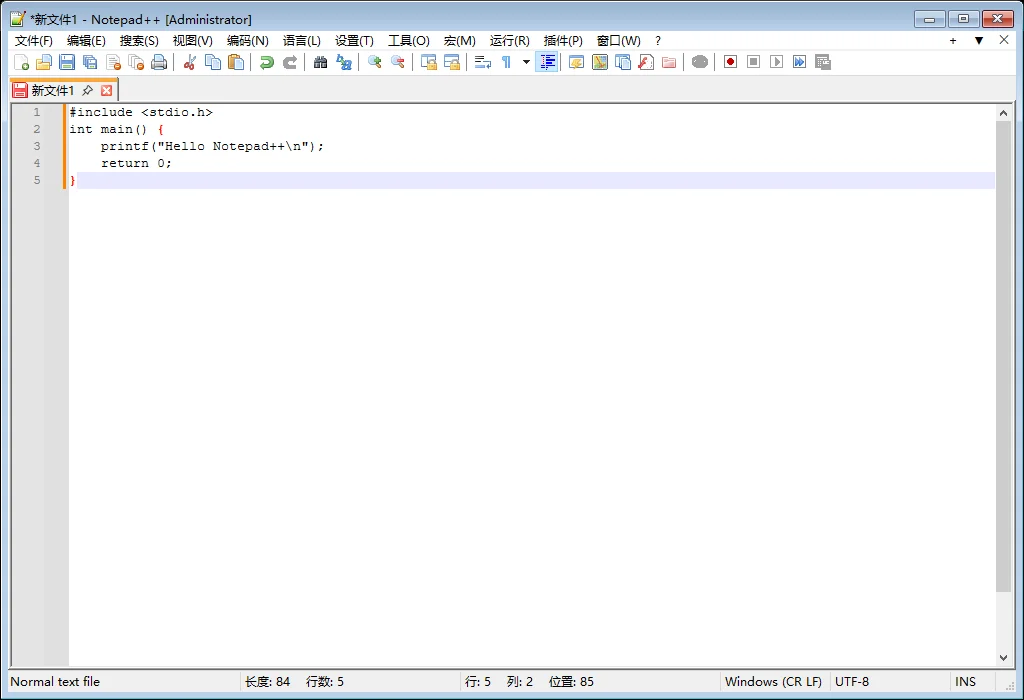Open the 宏(M) menu
Screen dimensions: 1024x700
(460, 40)
